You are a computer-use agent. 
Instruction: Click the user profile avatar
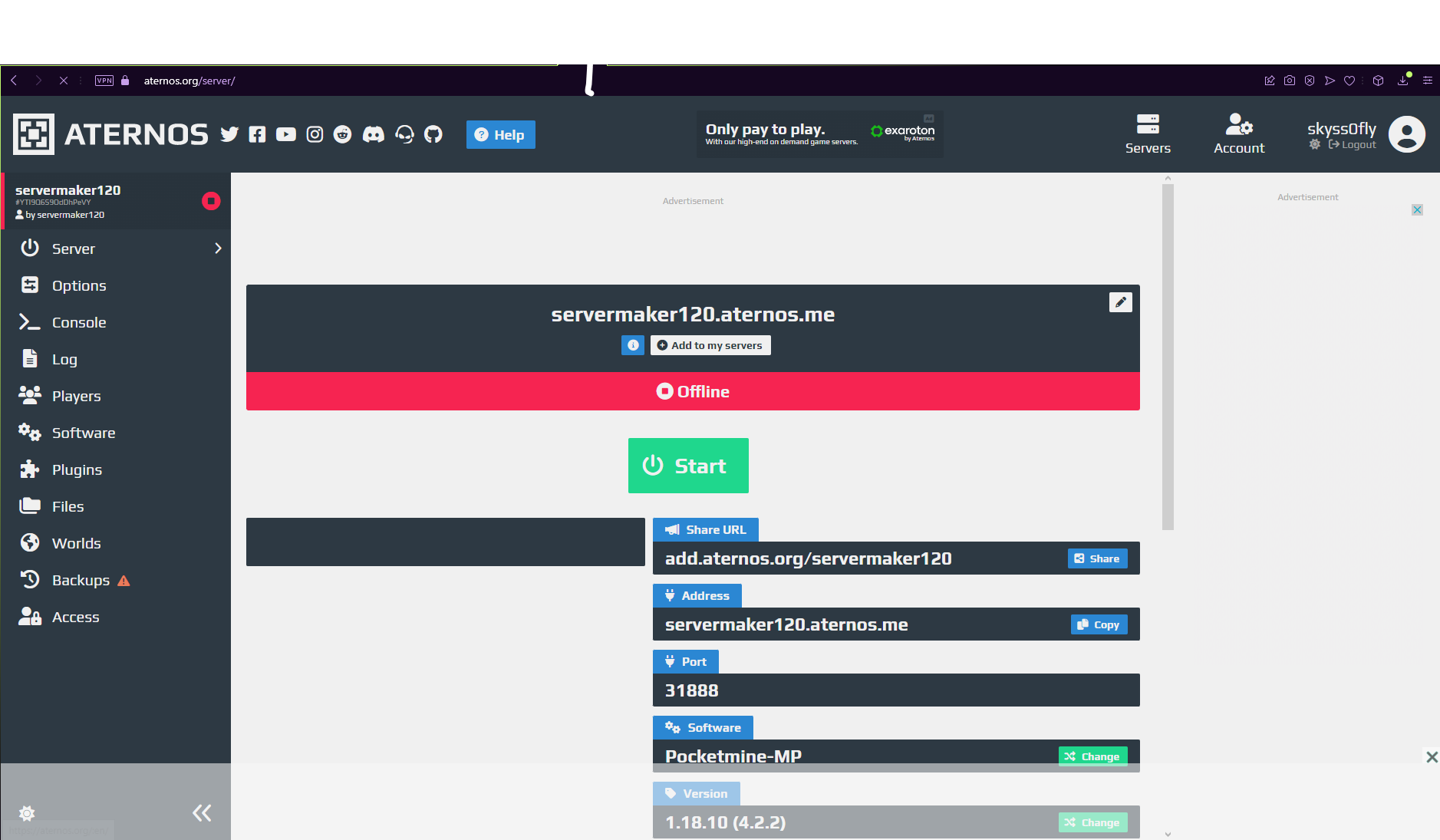[1407, 134]
